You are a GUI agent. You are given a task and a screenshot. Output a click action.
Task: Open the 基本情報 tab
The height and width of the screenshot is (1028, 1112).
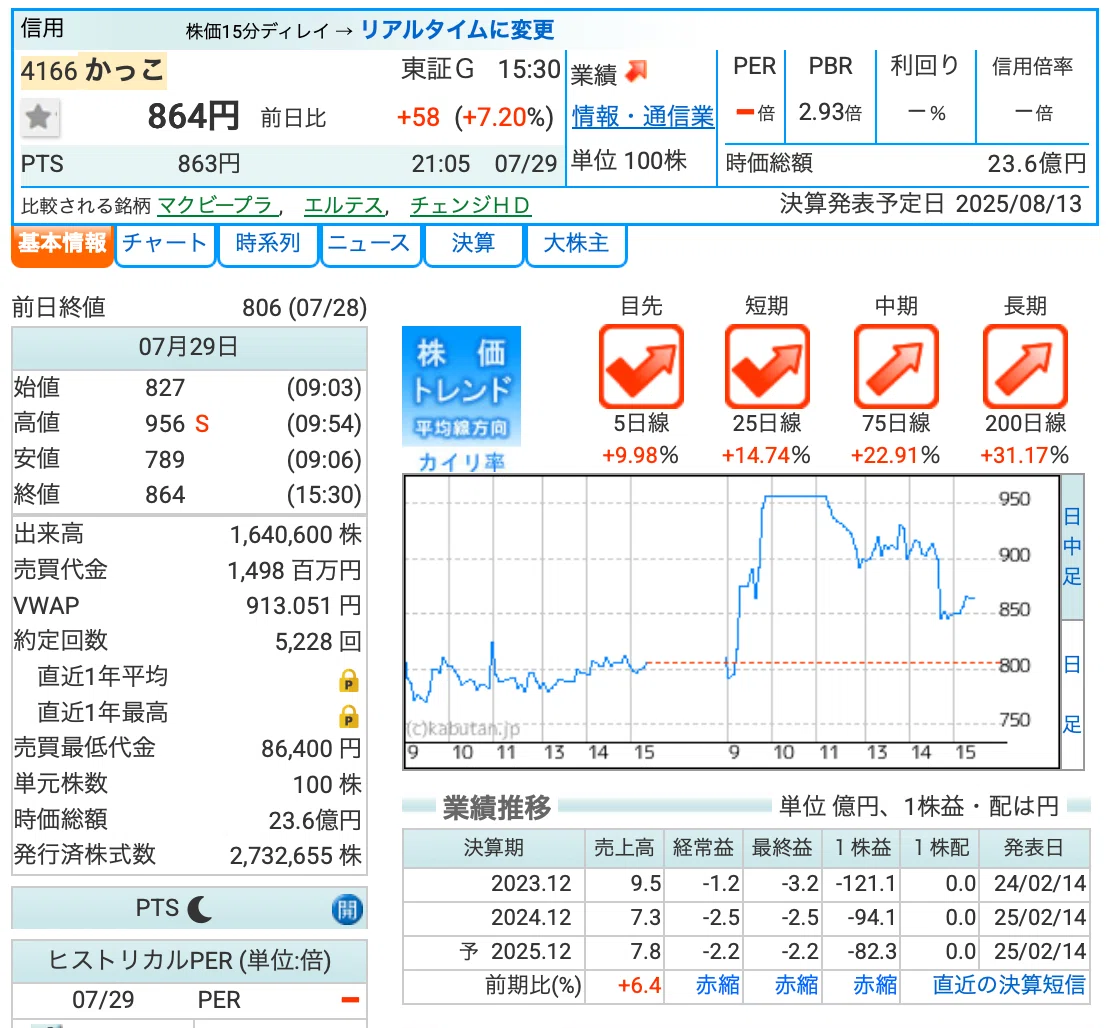(62, 244)
